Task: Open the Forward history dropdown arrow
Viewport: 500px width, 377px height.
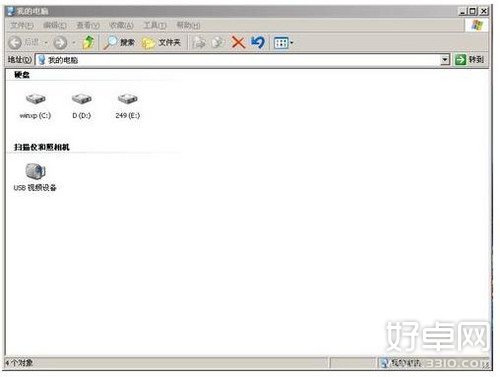Action: tap(74, 43)
